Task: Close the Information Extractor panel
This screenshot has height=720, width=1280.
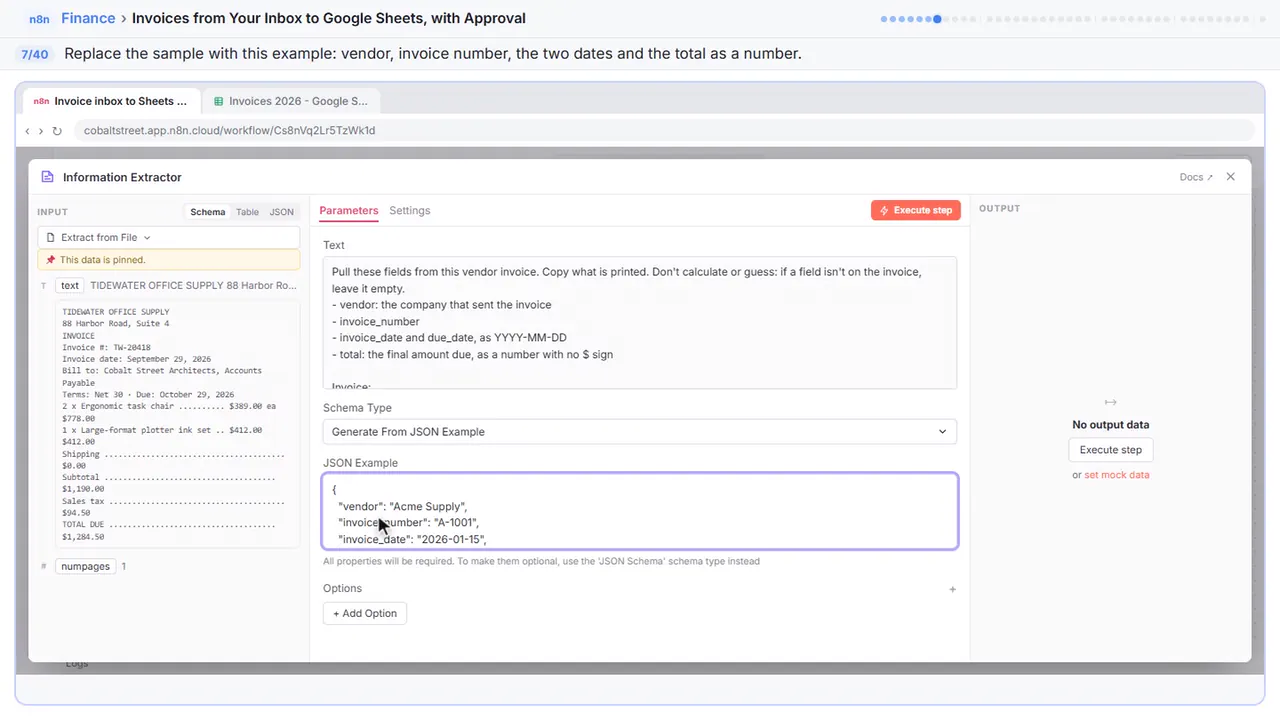Action: coord(1231,177)
